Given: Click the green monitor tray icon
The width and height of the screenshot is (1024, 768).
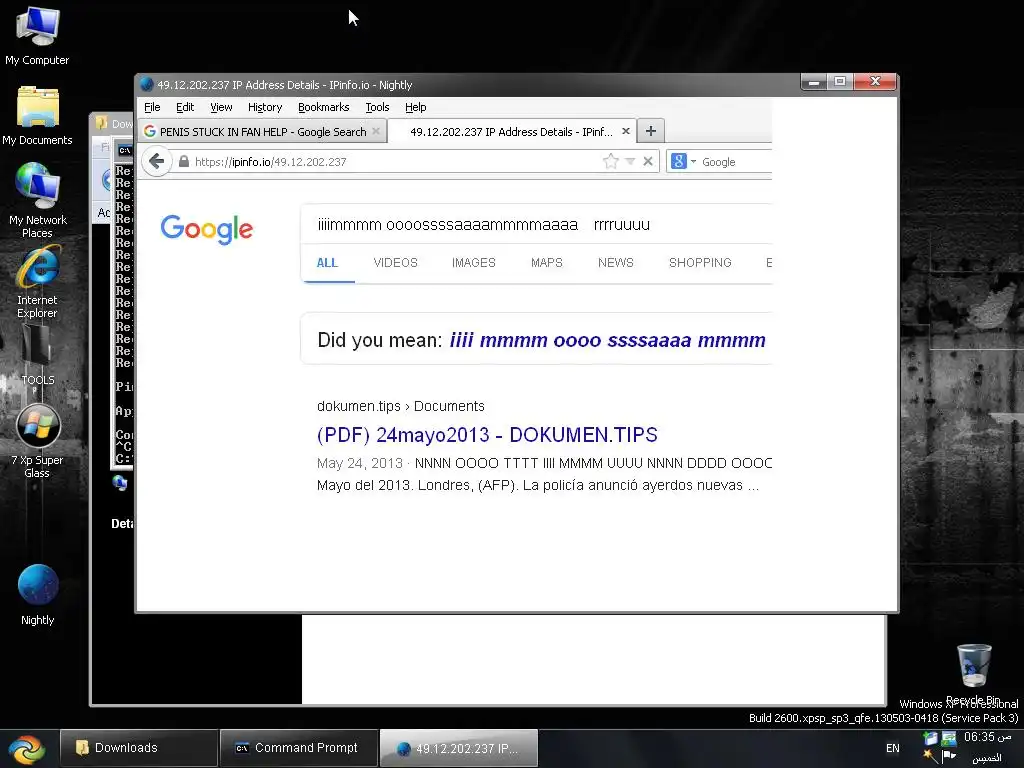Looking at the screenshot, I should pos(949,739).
